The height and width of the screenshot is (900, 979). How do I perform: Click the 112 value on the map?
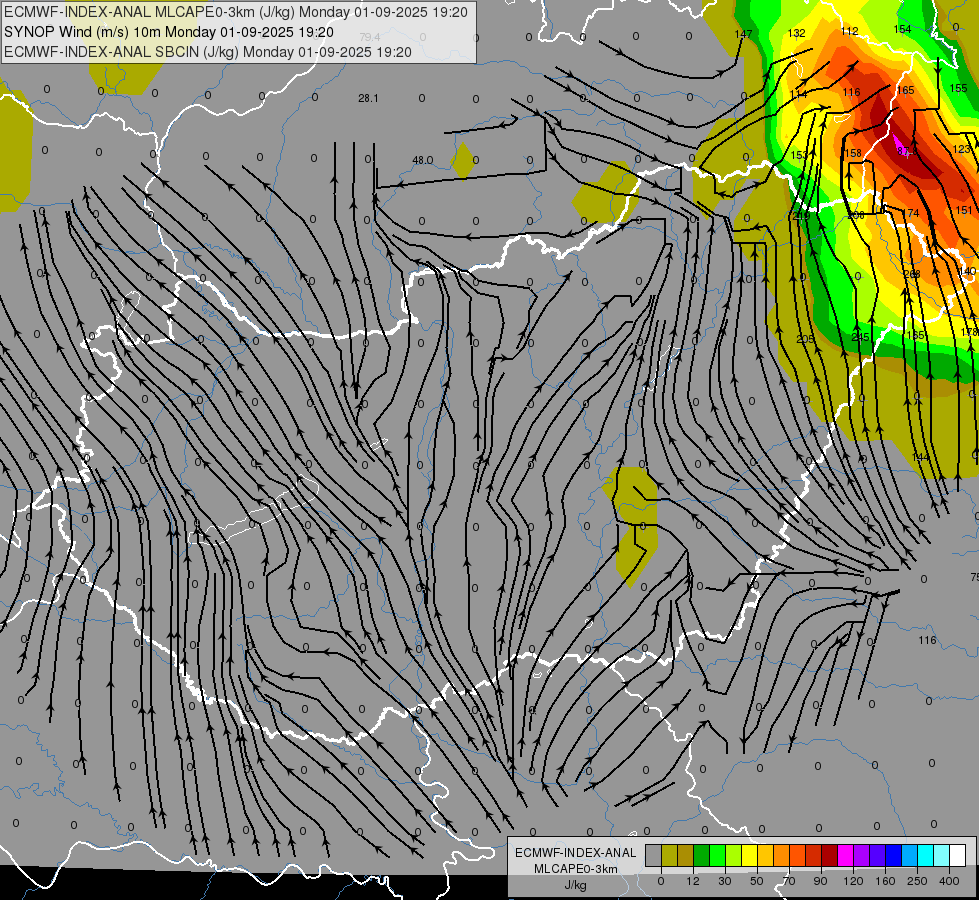click(x=850, y=31)
